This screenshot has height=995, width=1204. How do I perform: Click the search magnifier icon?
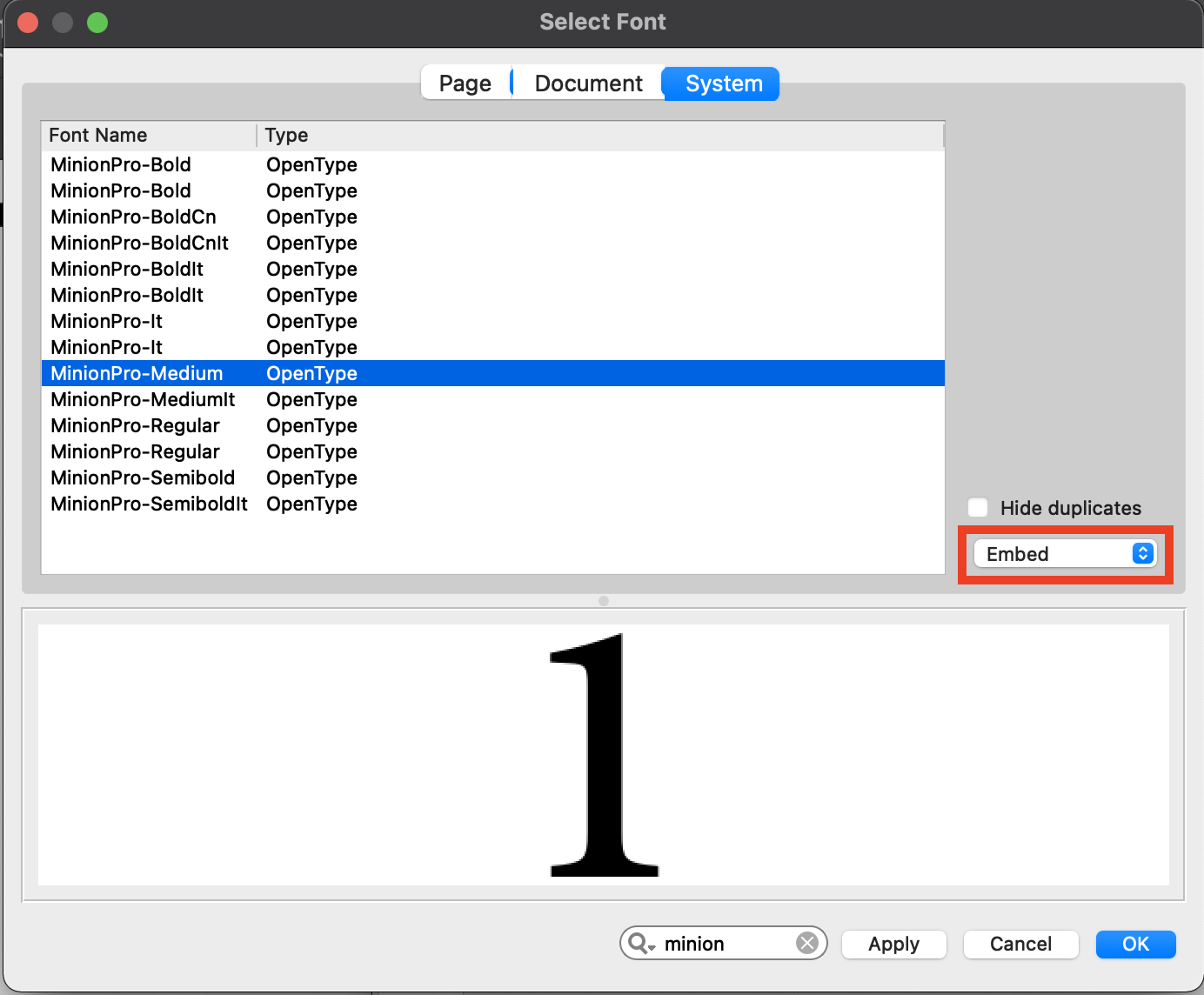pos(638,942)
